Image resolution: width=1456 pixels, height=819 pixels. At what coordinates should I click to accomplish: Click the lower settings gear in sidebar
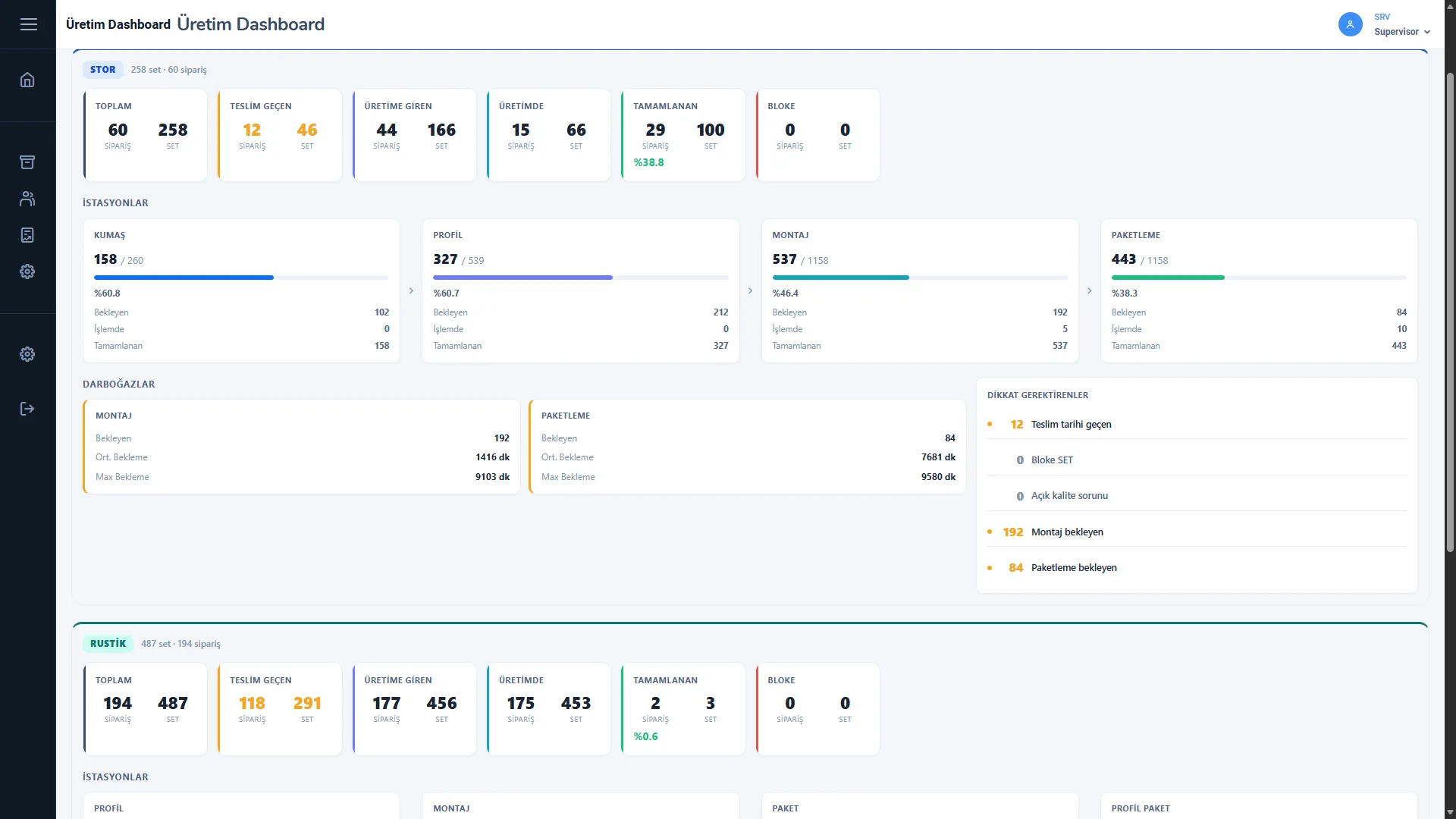pyautogui.click(x=27, y=354)
